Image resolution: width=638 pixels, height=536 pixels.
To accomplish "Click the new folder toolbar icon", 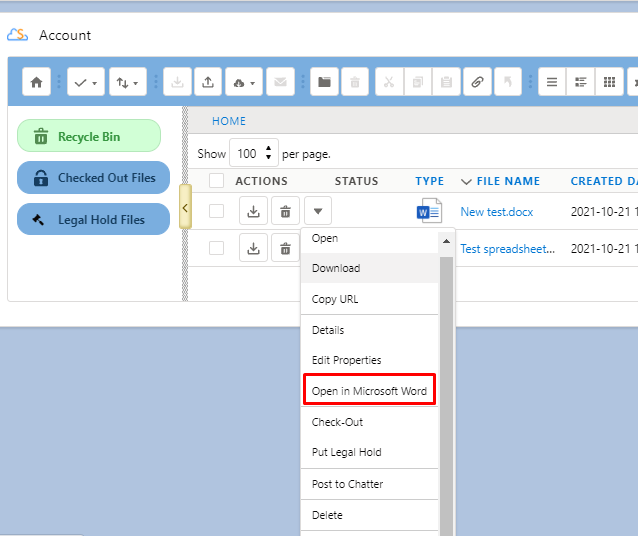I will 324,82.
